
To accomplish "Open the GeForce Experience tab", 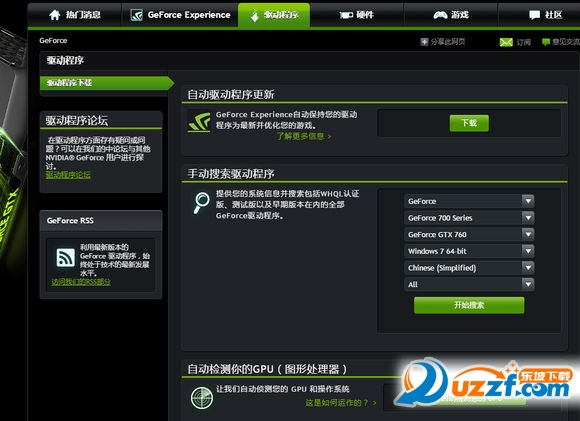I will tap(180, 15).
